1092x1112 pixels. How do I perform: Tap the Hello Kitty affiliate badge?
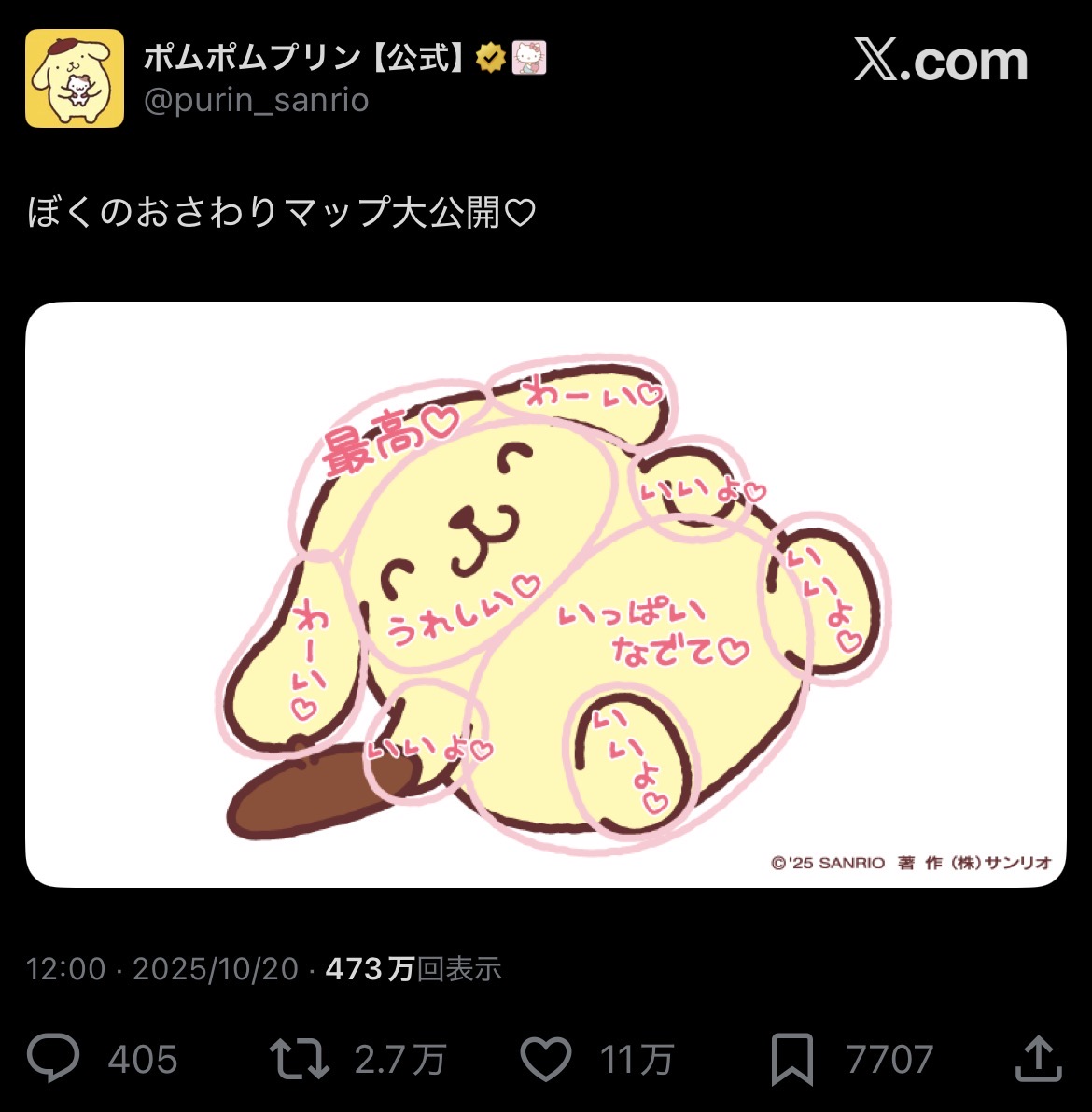click(529, 58)
